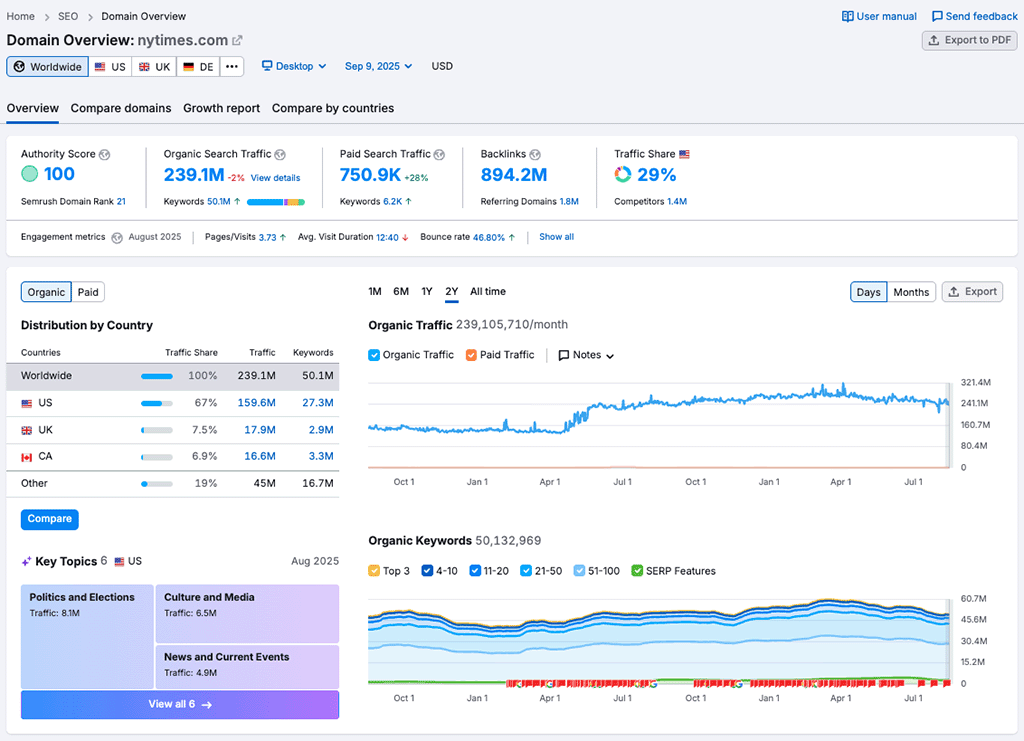The height and width of the screenshot is (741, 1024).
Task: Click the Canada flag in country table
Action: pos(27,457)
